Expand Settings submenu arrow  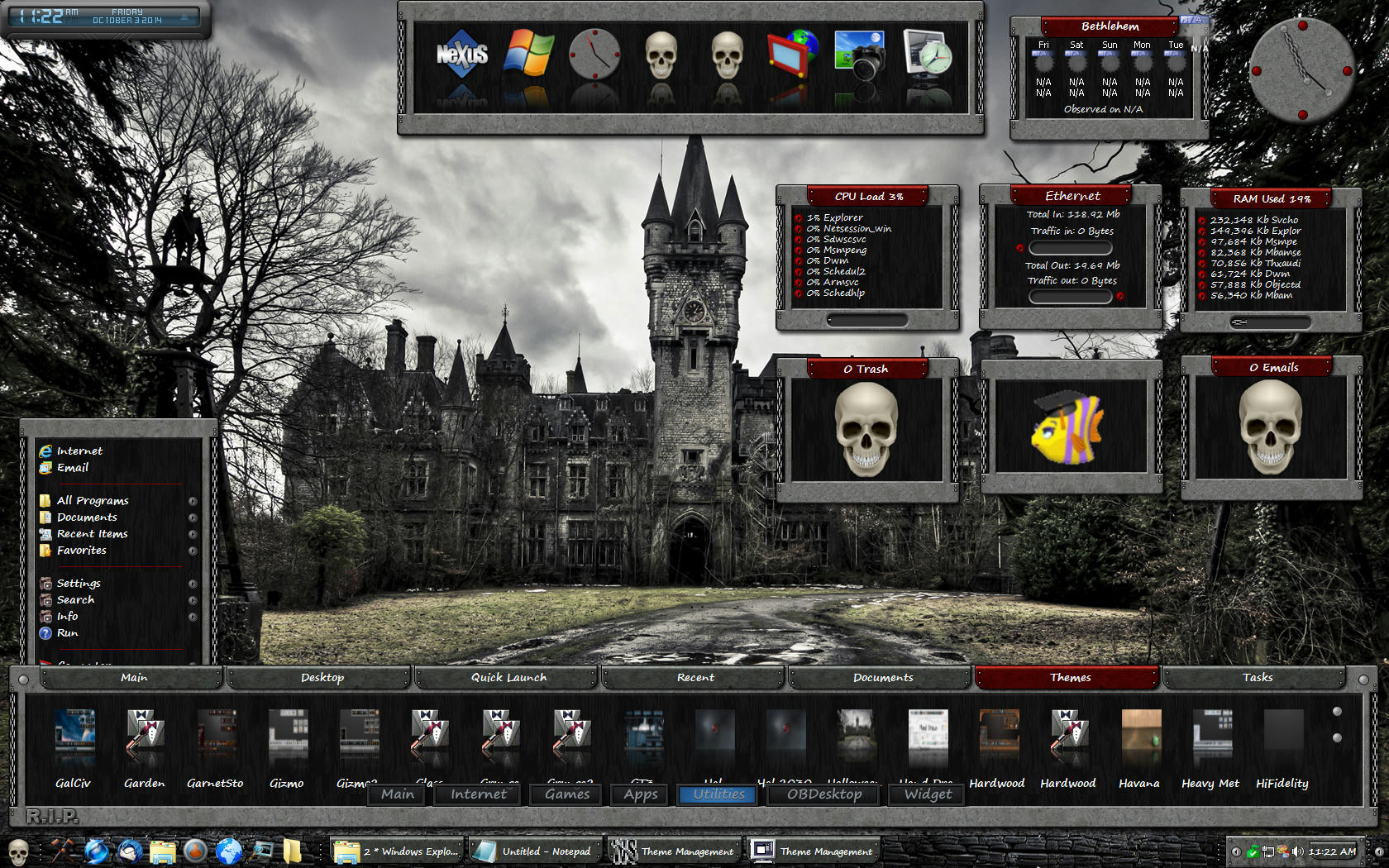(x=193, y=584)
